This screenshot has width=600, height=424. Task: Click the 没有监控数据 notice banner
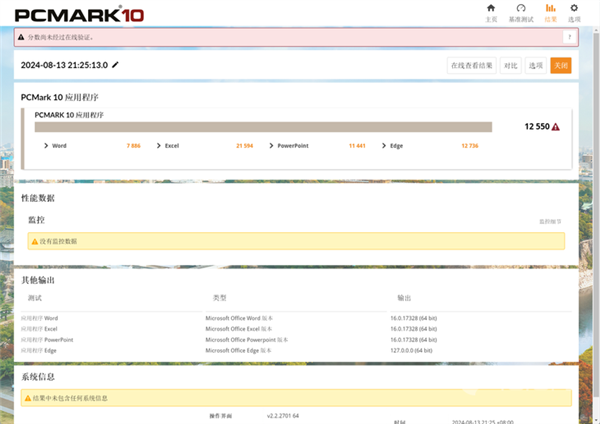pyautogui.click(x=294, y=241)
